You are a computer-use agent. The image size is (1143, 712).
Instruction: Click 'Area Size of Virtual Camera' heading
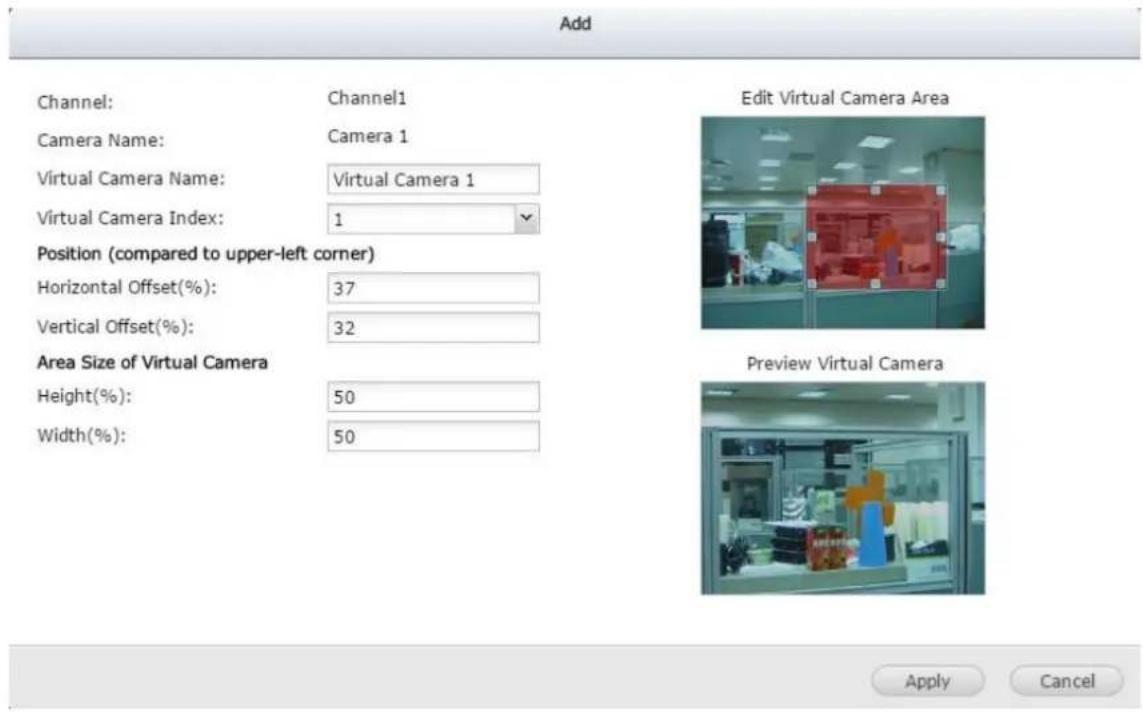pos(152,362)
